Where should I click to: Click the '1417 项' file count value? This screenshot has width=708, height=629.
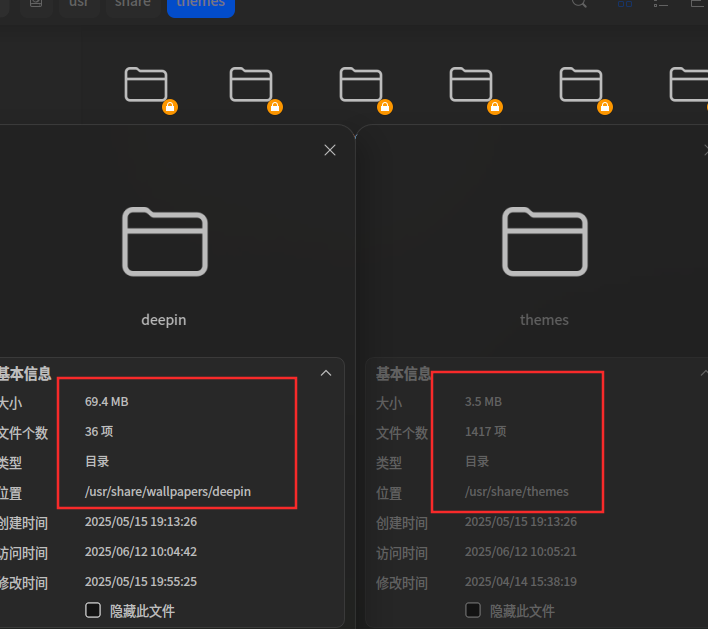485,431
